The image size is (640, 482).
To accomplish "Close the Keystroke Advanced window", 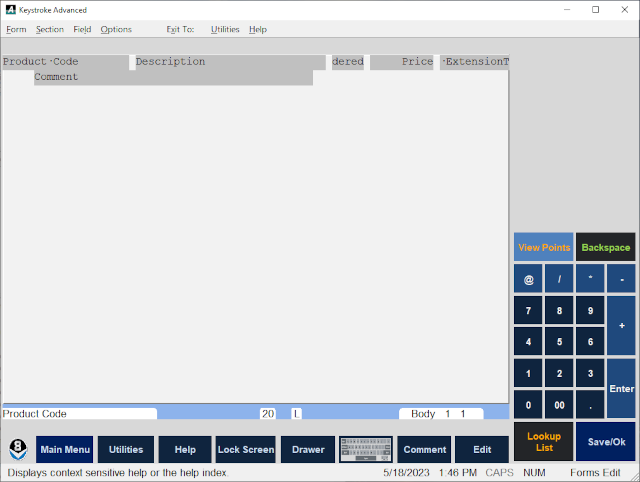I will 624,10.
